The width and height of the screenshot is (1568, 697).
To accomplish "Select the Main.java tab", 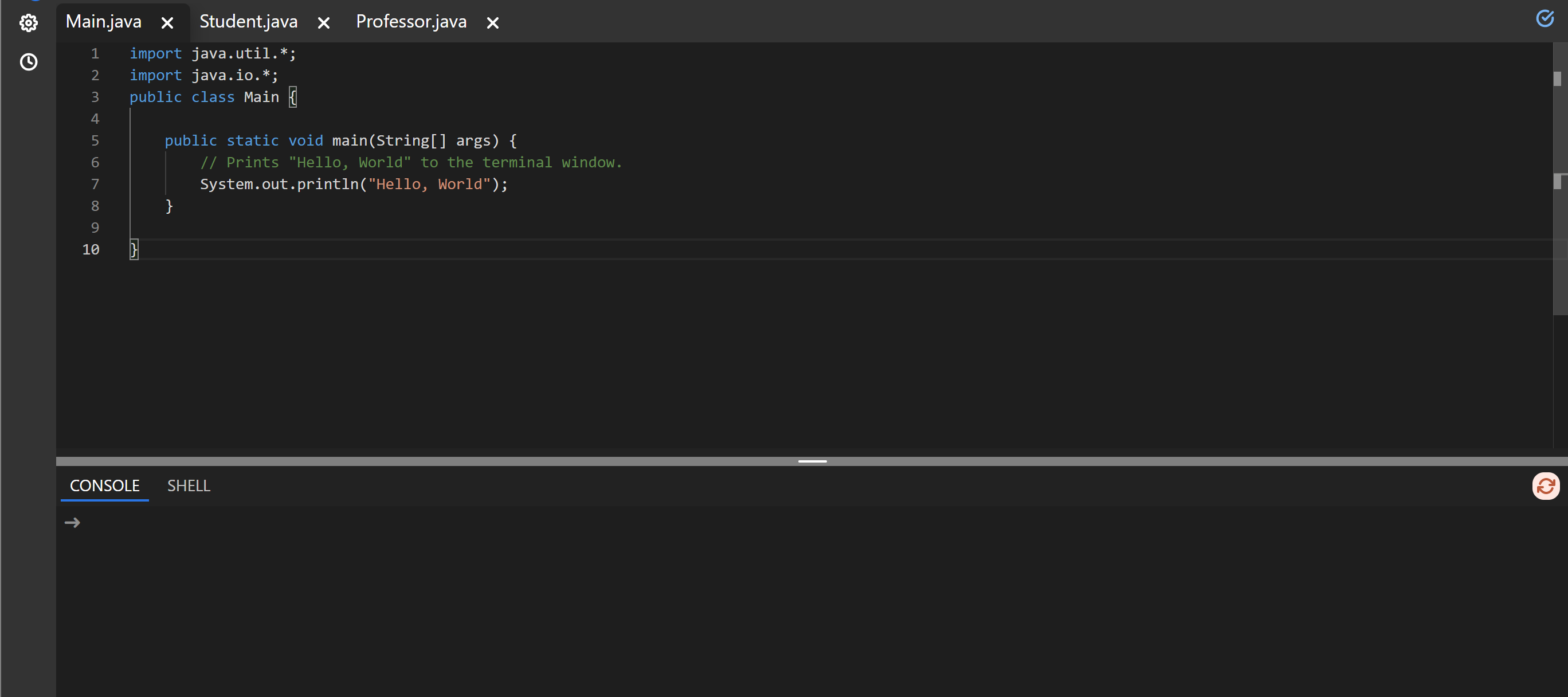I will point(104,22).
